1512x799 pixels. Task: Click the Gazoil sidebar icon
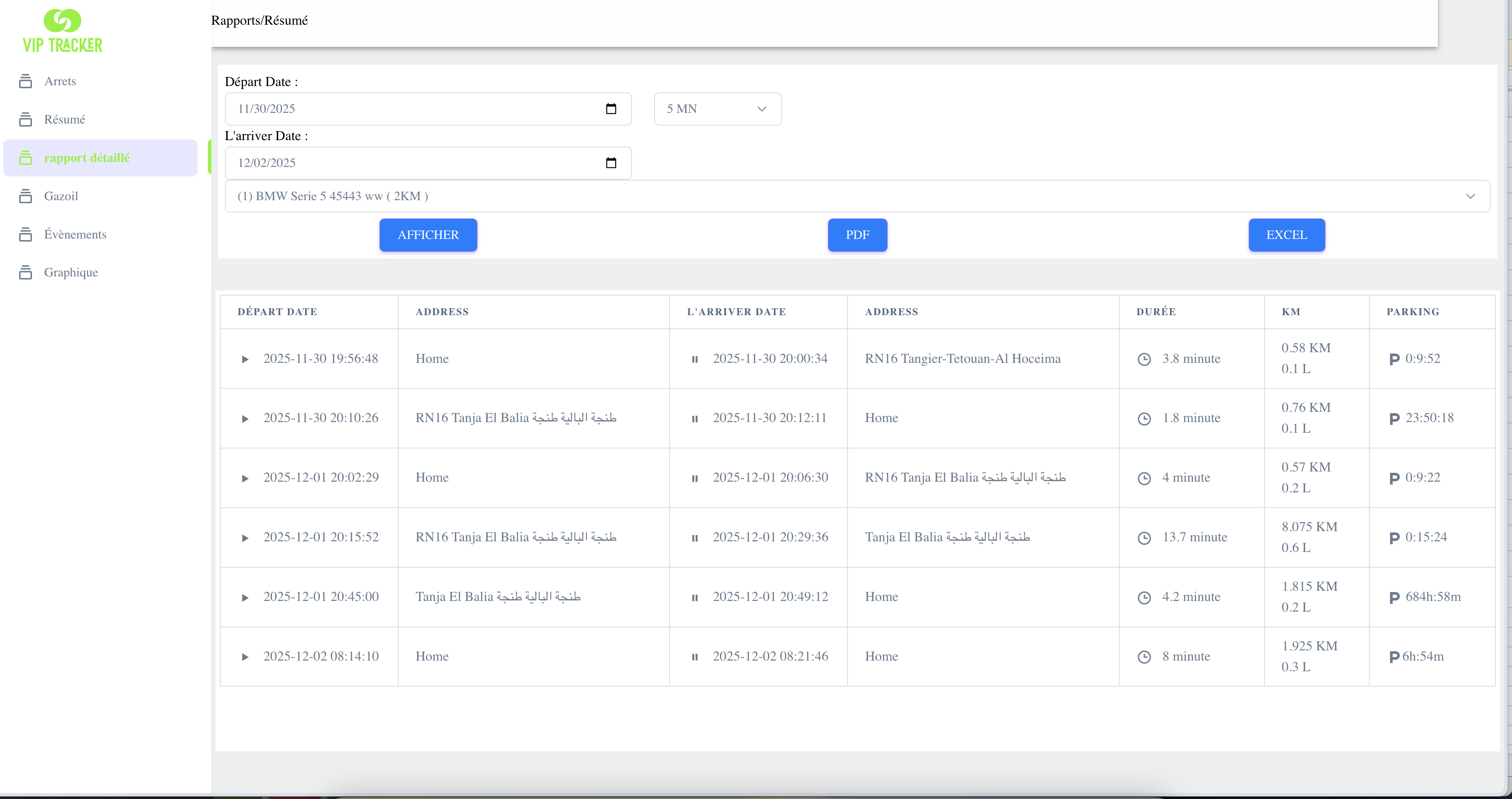25,196
